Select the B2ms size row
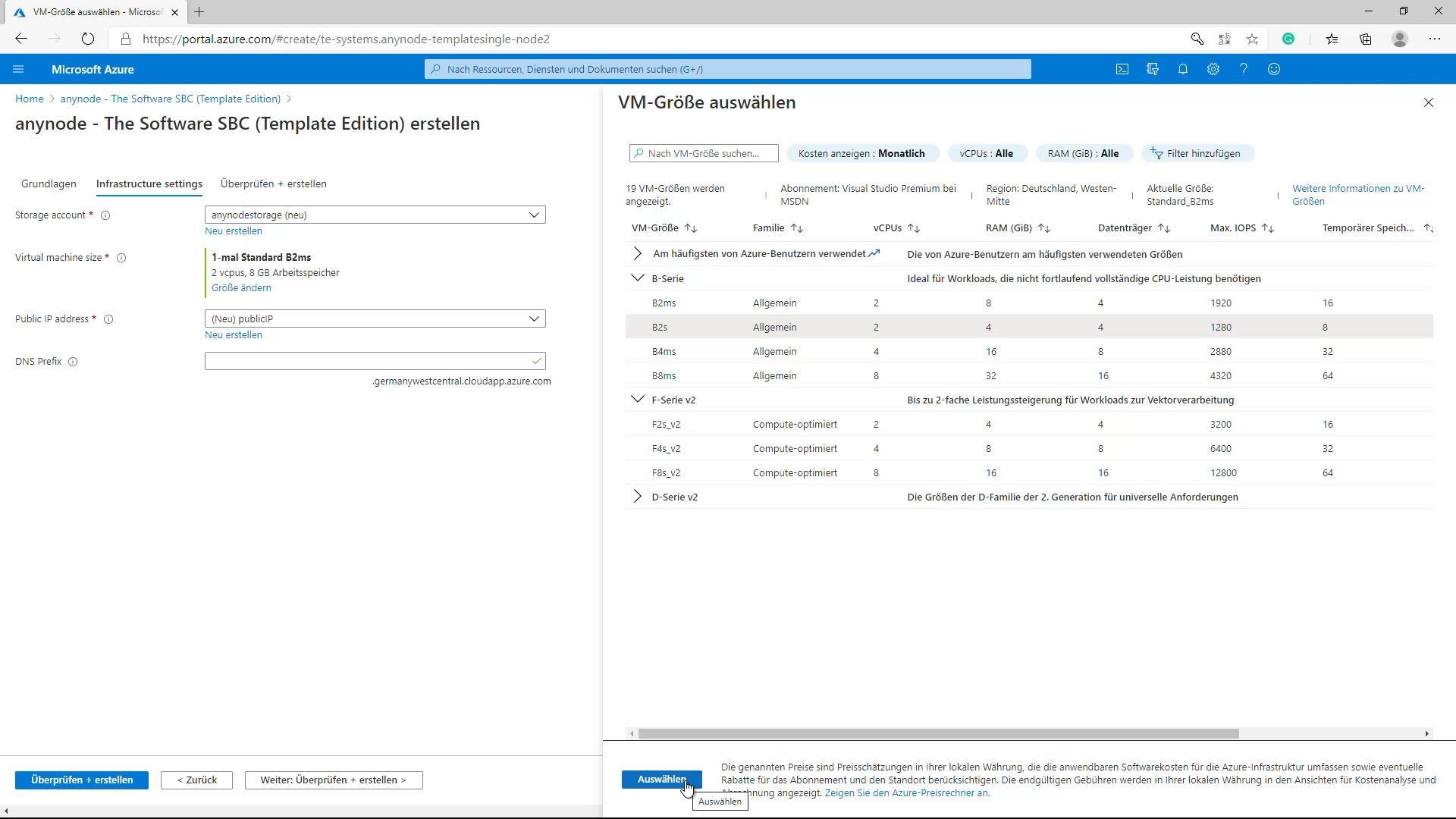The width and height of the screenshot is (1456, 819). (1029, 303)
